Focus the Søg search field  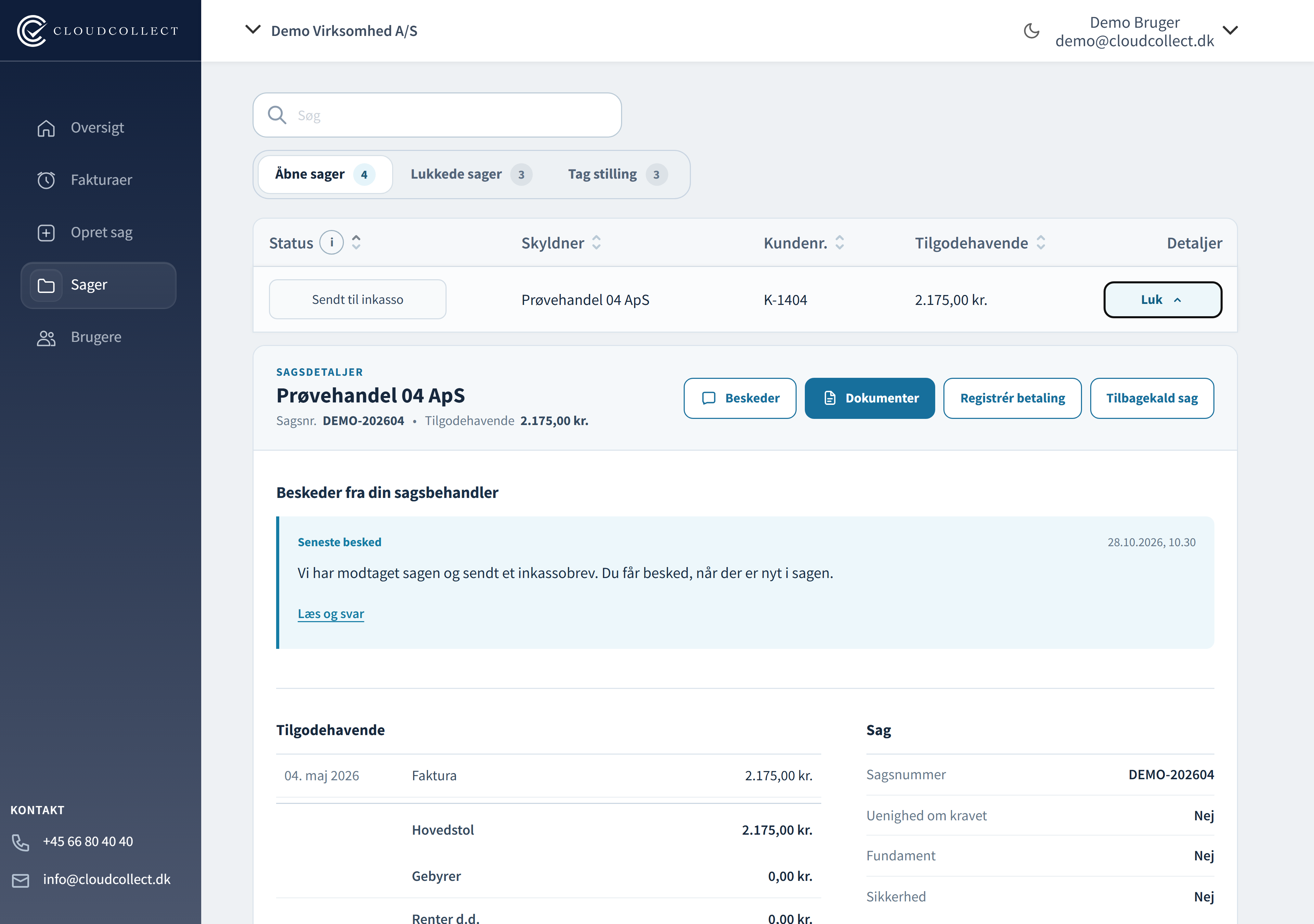coord(437,115)
